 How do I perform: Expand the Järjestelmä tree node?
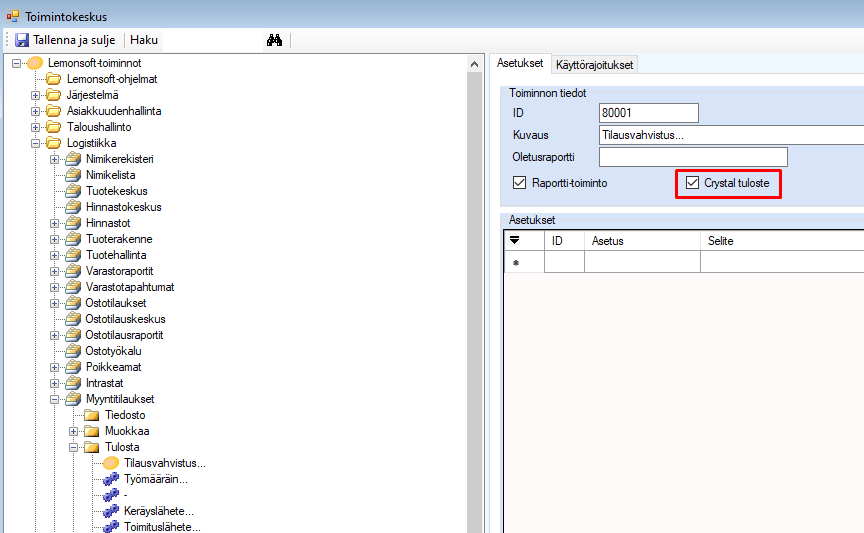[x=36, y=95]
